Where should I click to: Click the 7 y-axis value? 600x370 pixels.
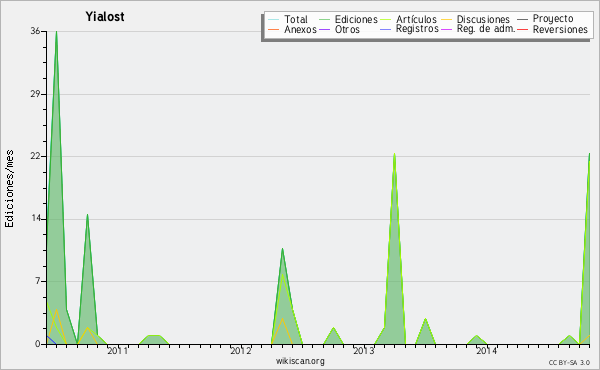38,281
